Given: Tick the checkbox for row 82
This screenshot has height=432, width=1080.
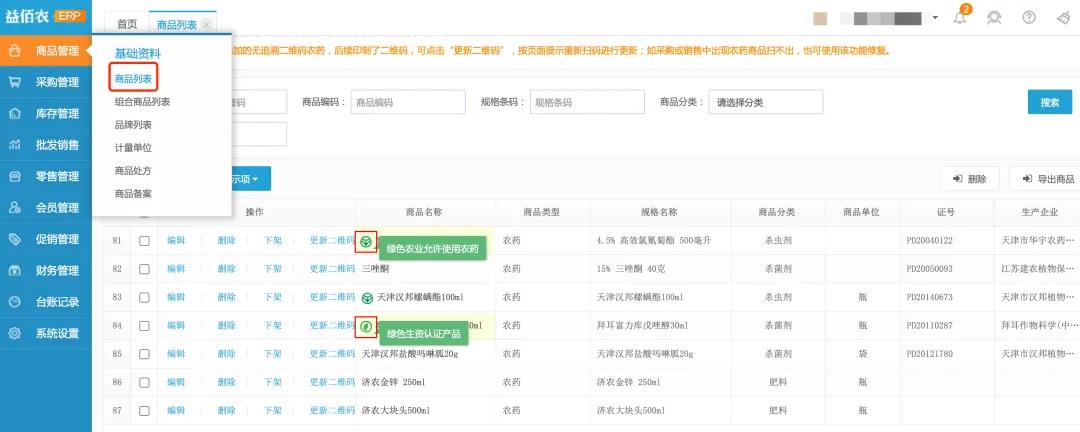Looking at the screenshot, I should click(144, 269).
